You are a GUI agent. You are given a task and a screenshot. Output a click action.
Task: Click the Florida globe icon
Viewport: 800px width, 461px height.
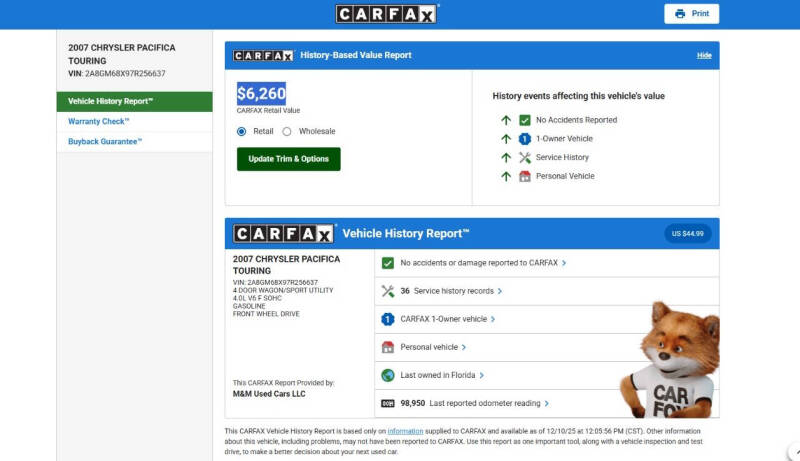tap(388, 375)
